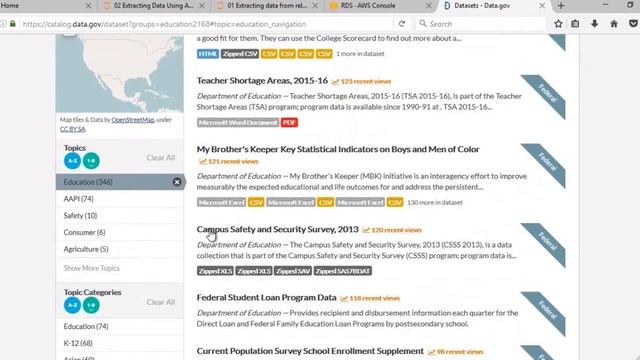Viewport: 640px width, 360px height.
Task: Open '130 more in dataset' link
Action: click(x=435, y=202)
